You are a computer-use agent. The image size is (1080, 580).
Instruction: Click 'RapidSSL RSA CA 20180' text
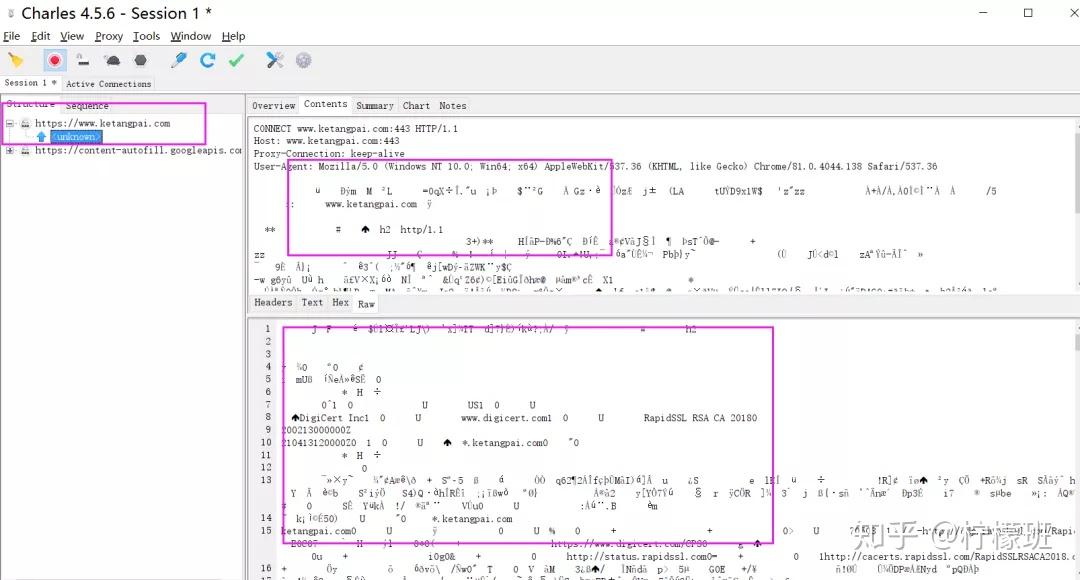click(x=700, y=418)
